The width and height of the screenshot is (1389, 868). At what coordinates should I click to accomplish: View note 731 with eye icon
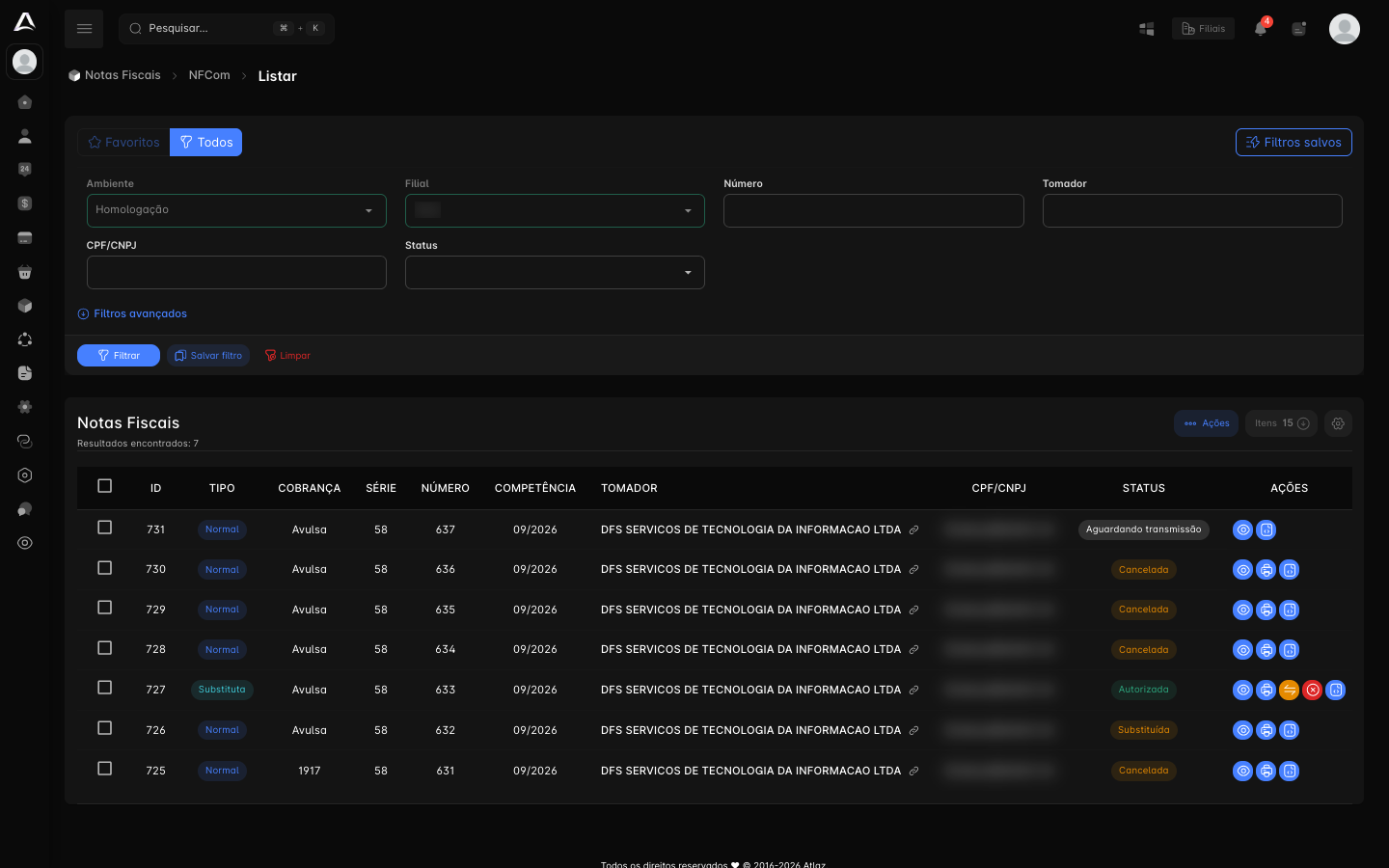click(1243, 529)
